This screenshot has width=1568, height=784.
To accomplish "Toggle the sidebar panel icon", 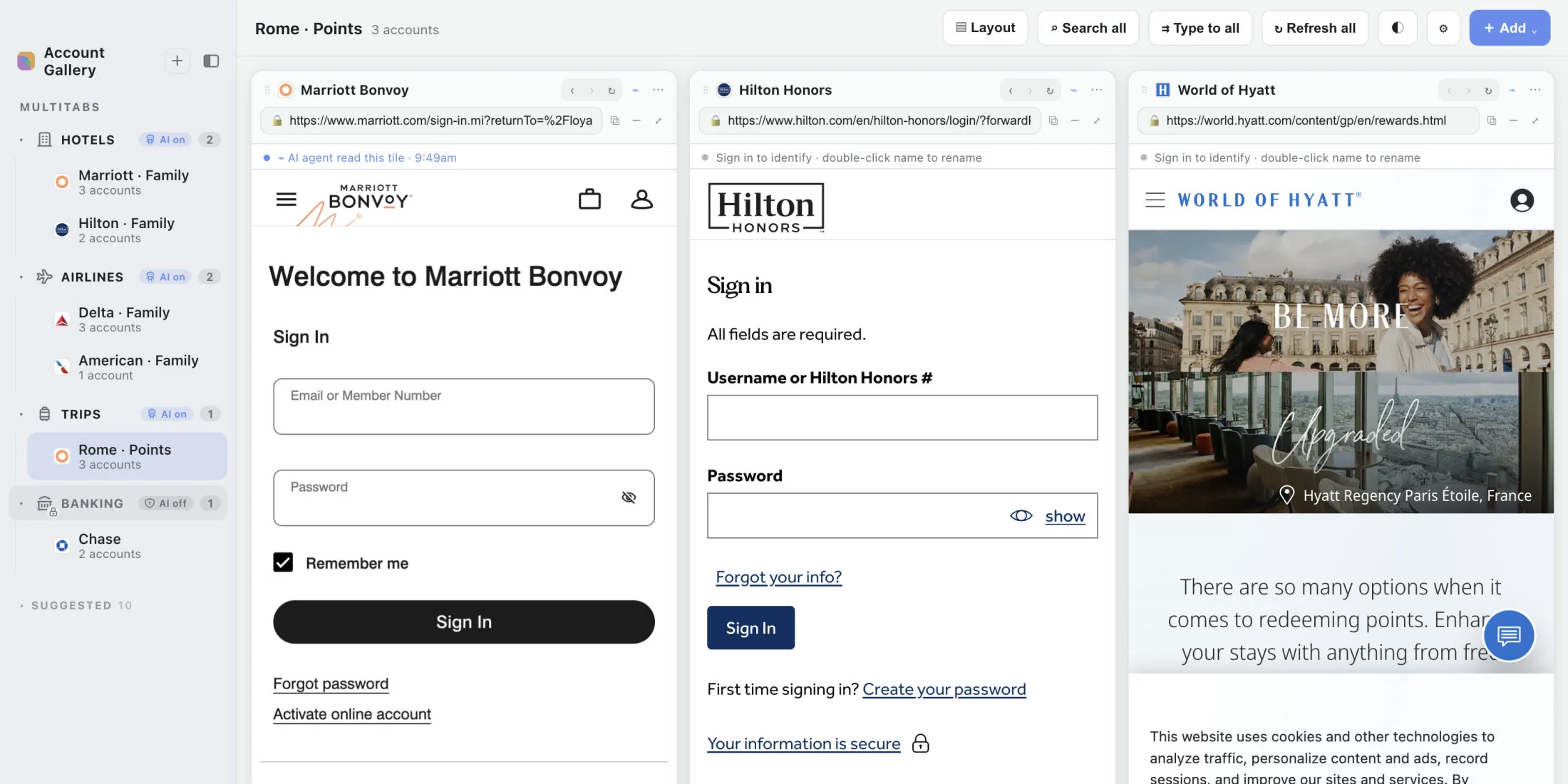I will (211, 61).
